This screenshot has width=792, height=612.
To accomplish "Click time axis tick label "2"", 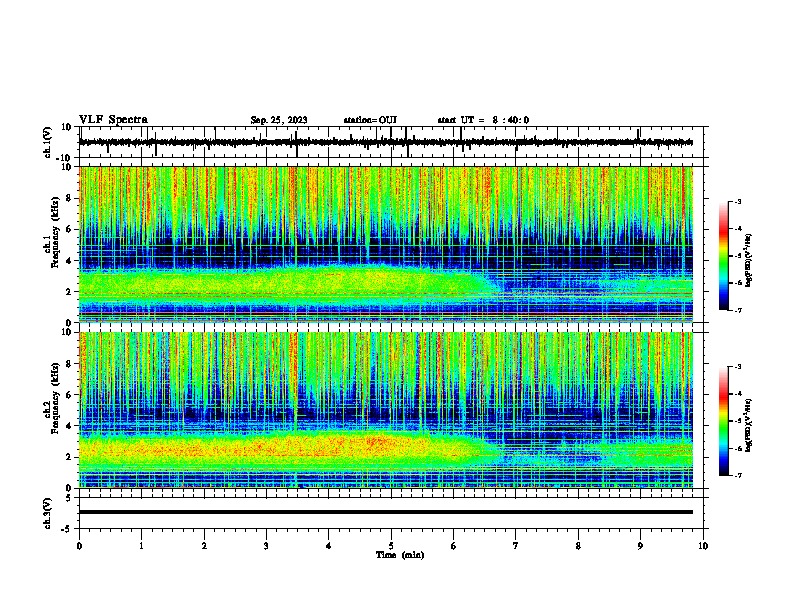I will [x=204, y=546].
